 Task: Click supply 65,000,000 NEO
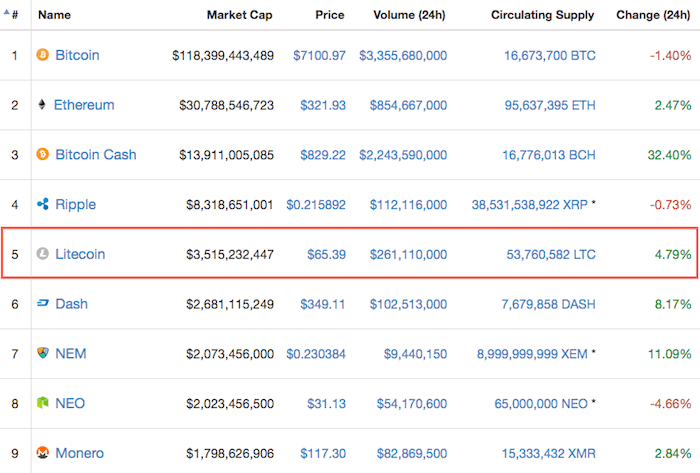pos(541,403)
